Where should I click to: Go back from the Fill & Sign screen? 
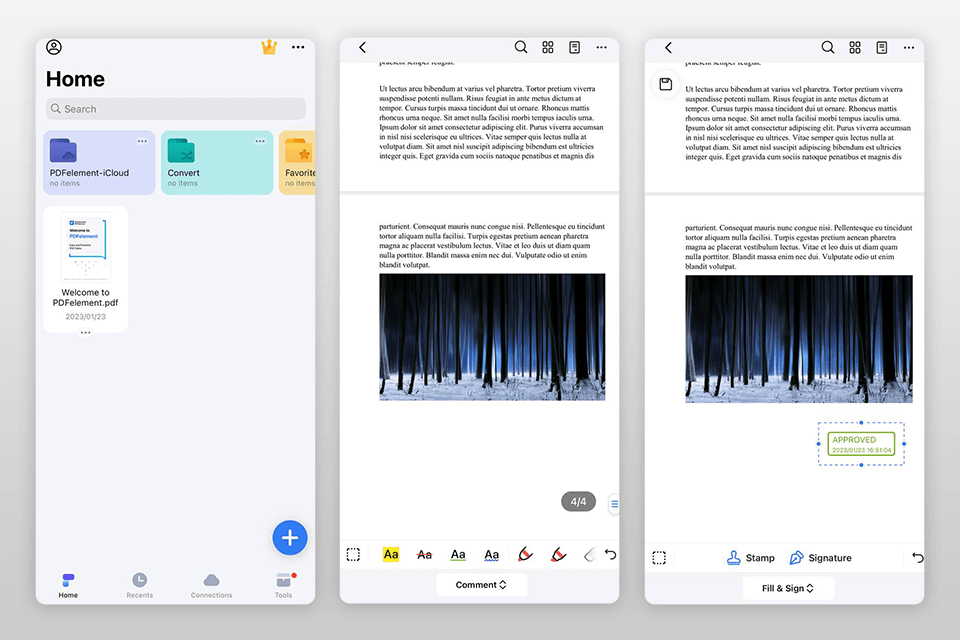(x=669, y=47)
